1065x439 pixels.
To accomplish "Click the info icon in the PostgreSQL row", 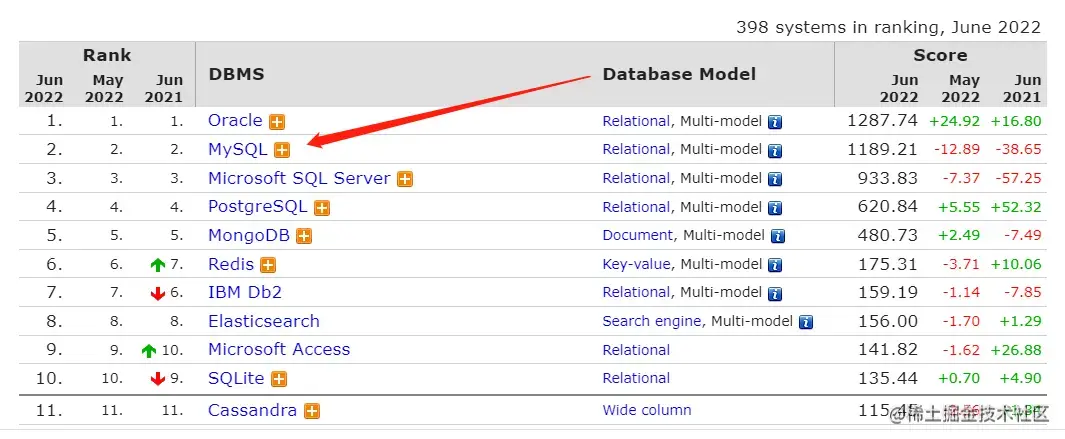I will [775, 208].
